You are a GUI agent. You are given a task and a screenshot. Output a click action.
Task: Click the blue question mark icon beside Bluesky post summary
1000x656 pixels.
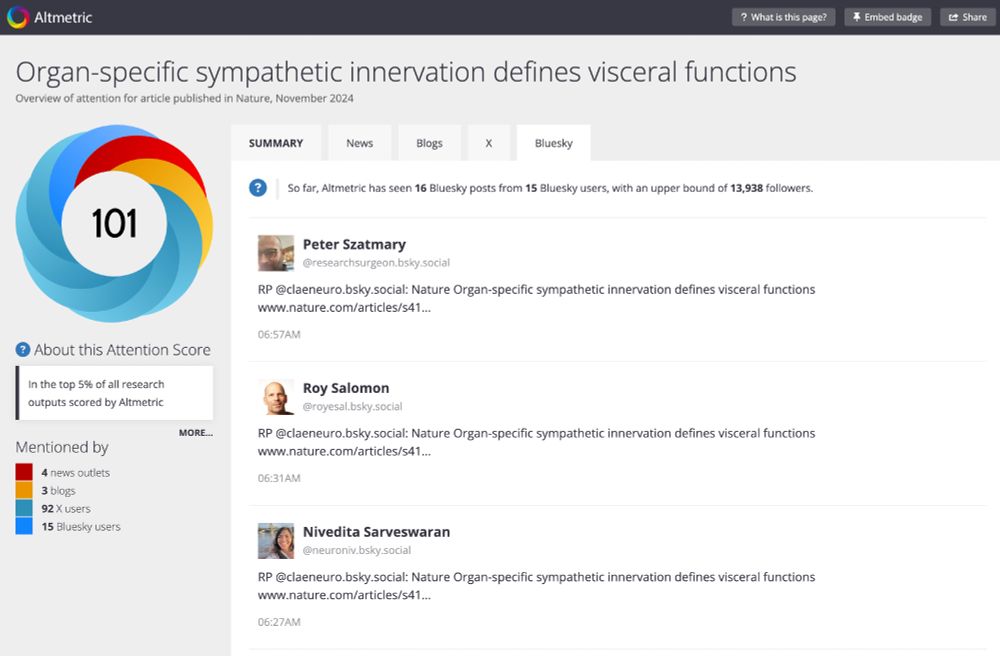pyautogui.click(x=258, y=188)
